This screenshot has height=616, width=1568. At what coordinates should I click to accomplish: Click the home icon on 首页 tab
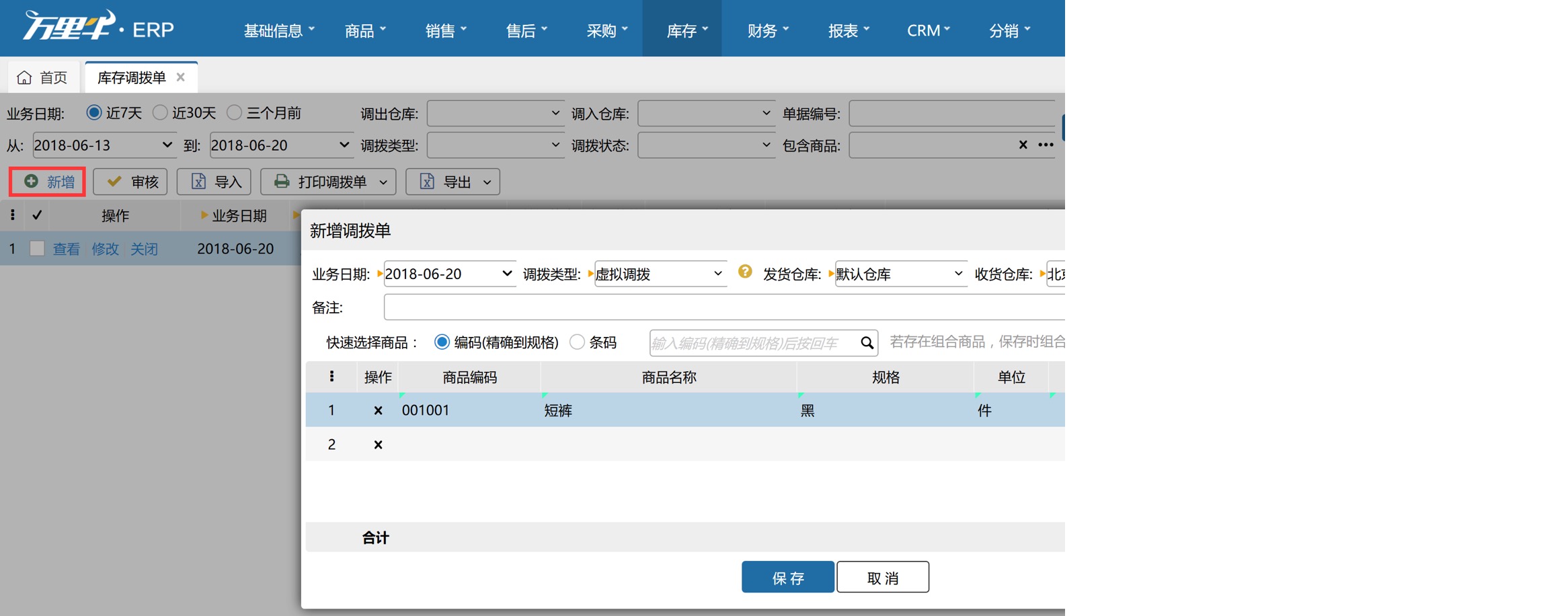[24, 76]
